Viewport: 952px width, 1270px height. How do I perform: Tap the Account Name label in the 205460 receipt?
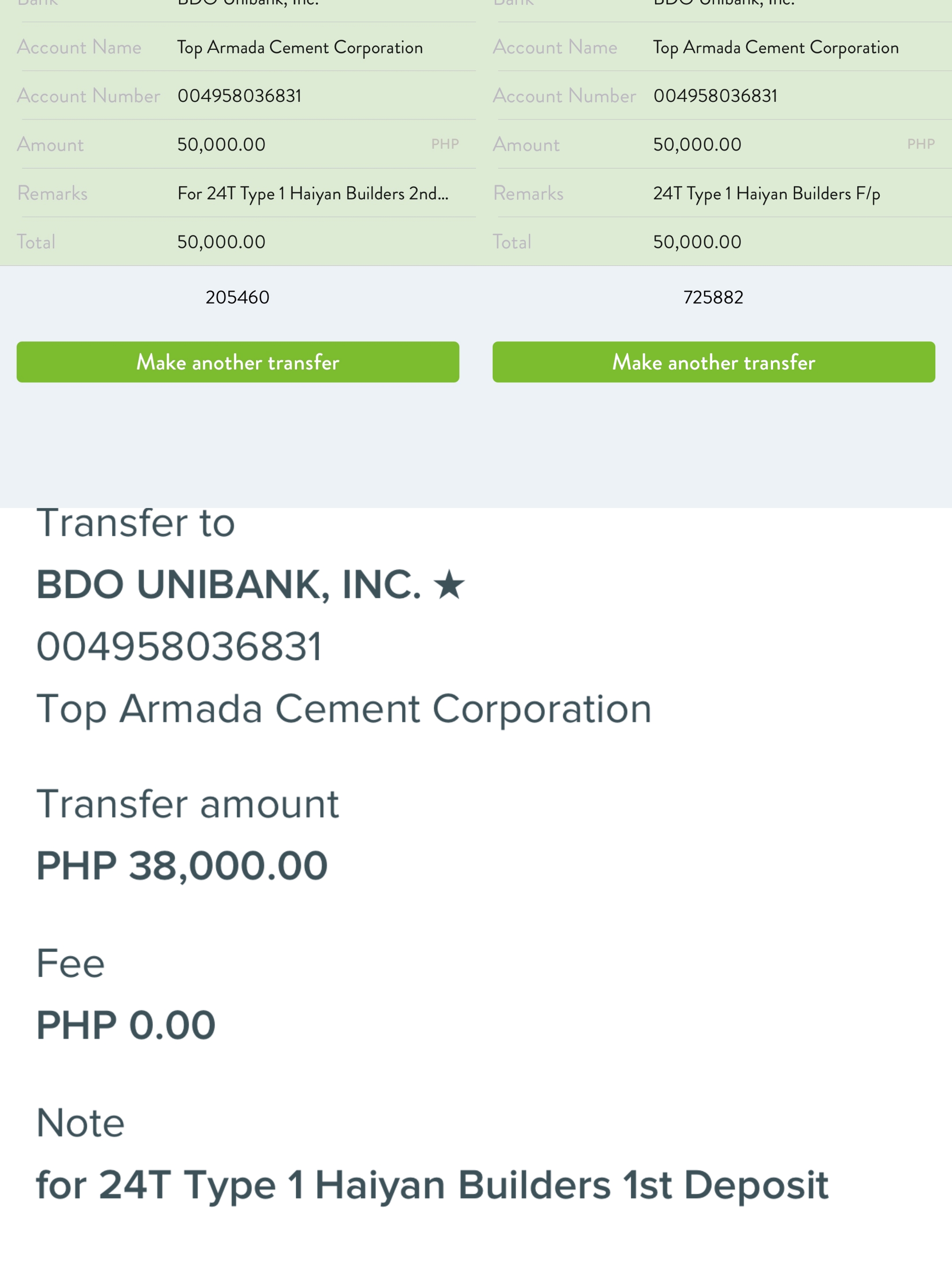[79, 47]
